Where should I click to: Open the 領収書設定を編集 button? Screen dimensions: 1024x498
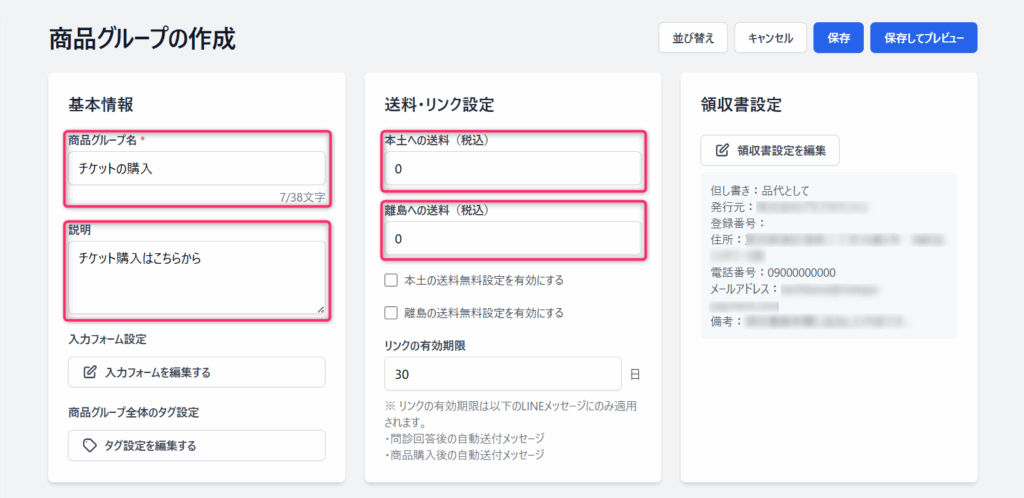pos(770,151)
